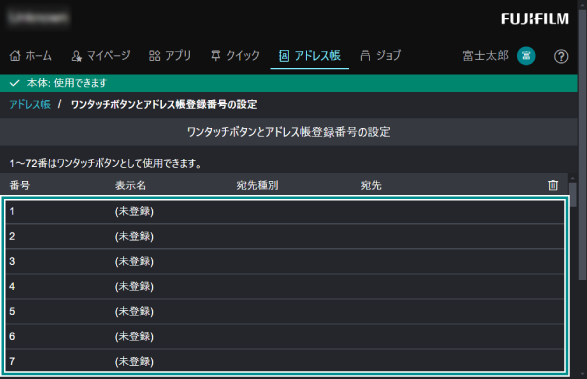Select the アドレス帳 tab
This screenshot has height=379, width=587.
[x=310, y=56]
